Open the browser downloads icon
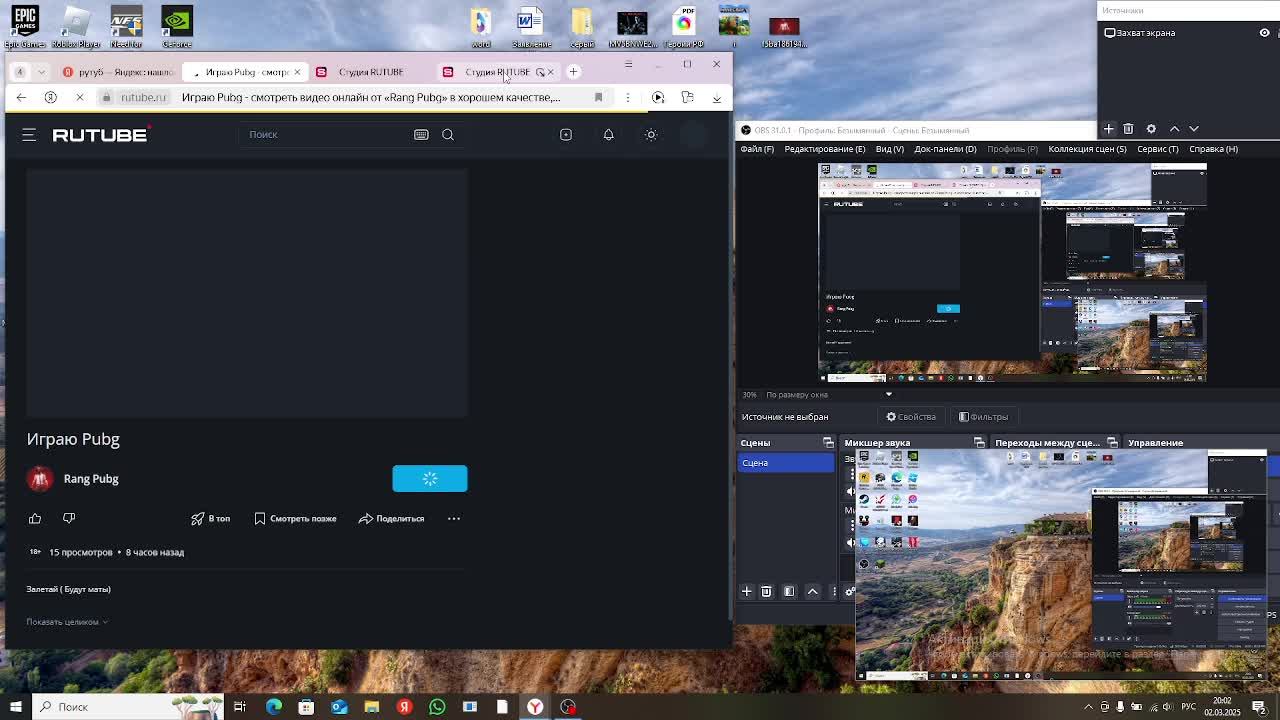This screenshot has width=1280, height=720. tap(717, 97)
